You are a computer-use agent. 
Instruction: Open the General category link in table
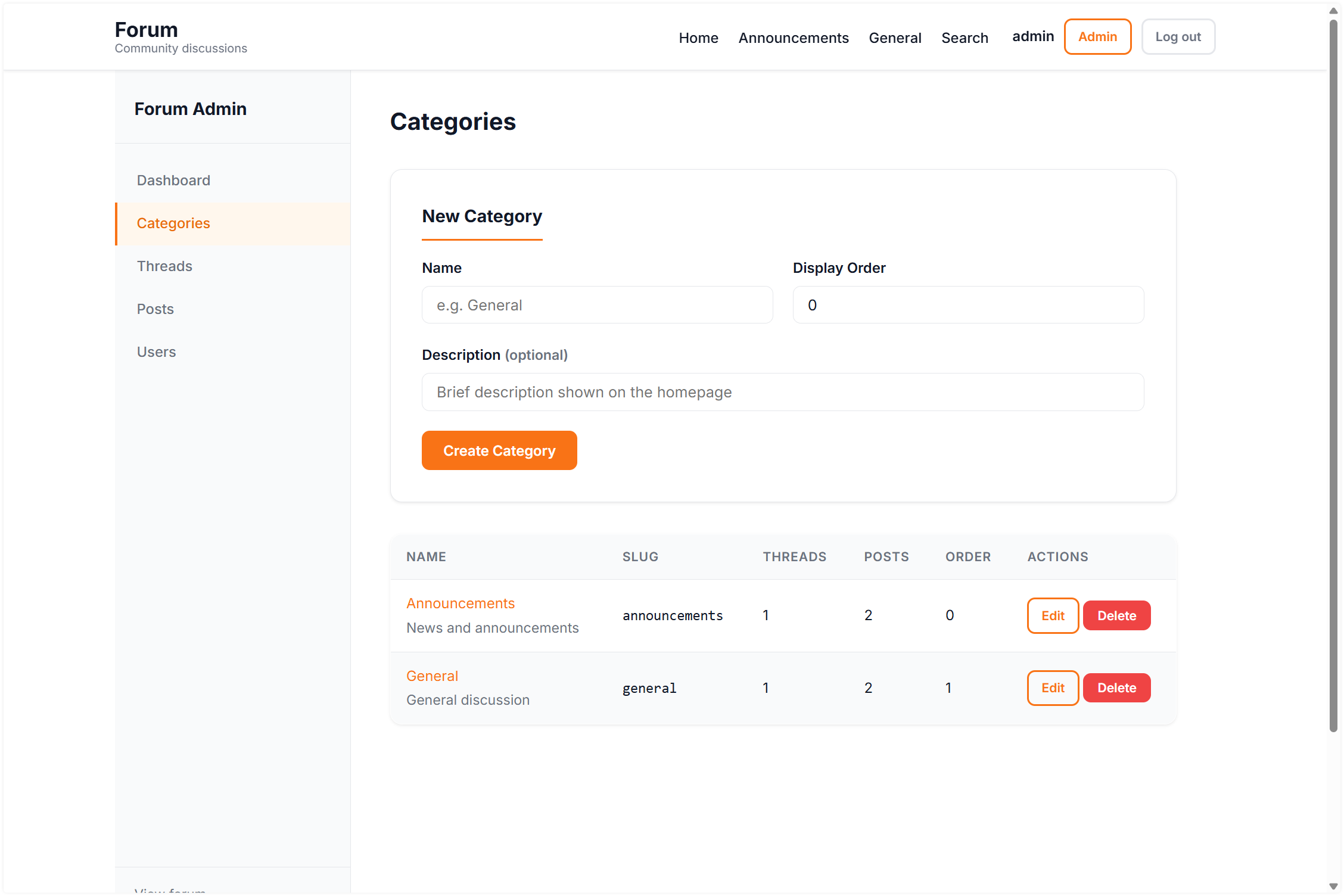coord(432,676)
